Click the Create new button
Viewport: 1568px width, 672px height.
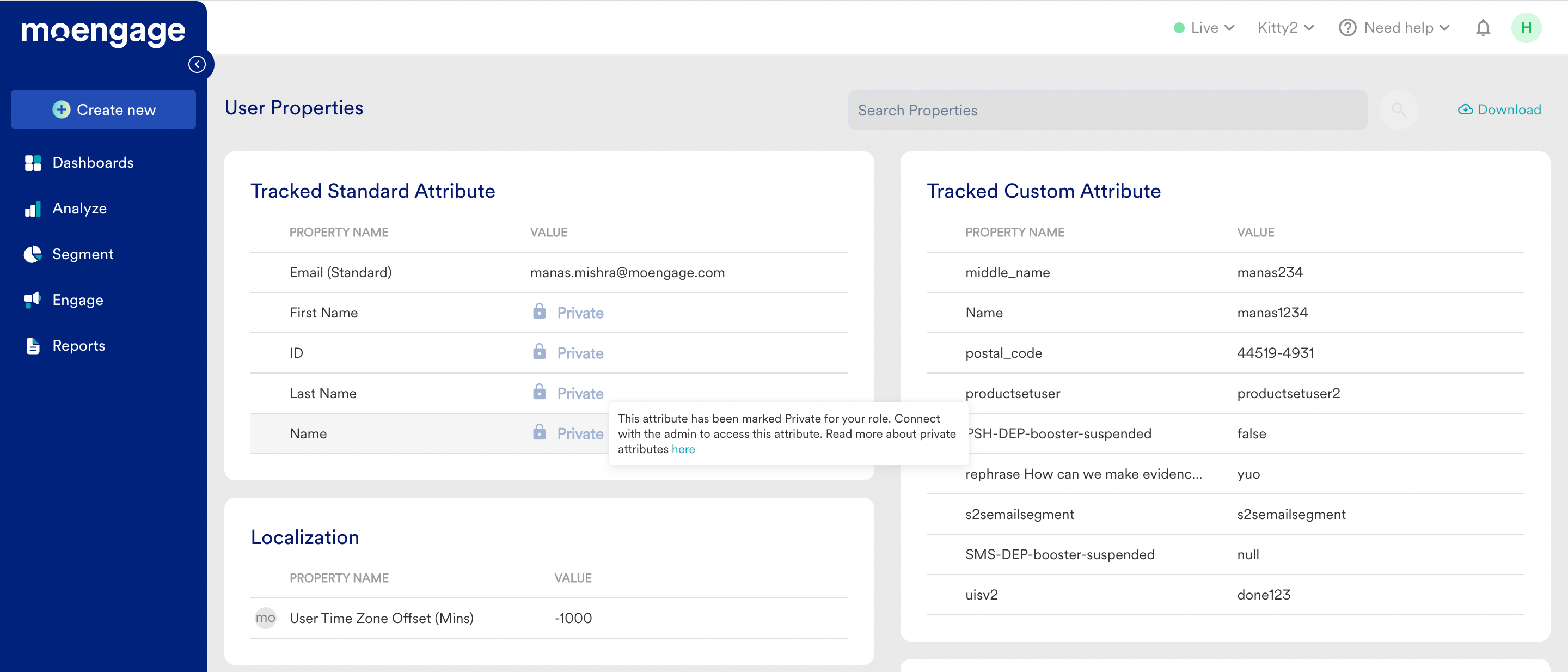(x=103, y=109)
